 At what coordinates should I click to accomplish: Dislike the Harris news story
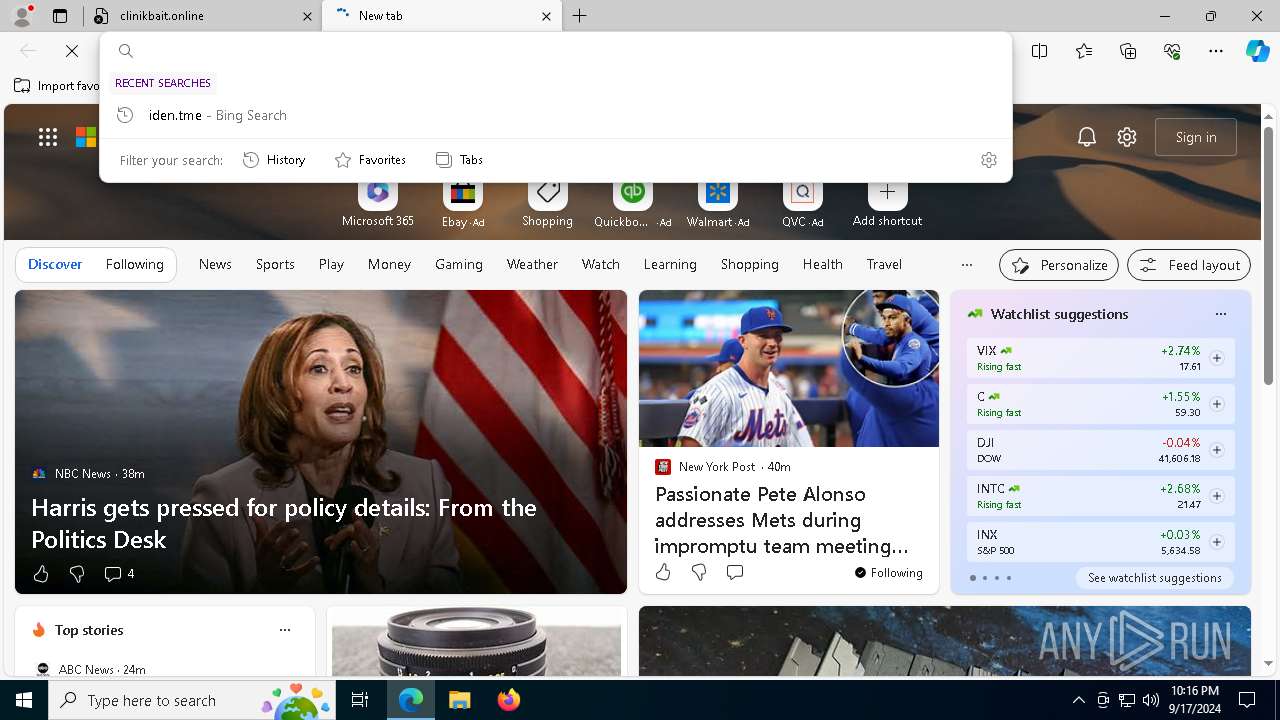[77, 573]
